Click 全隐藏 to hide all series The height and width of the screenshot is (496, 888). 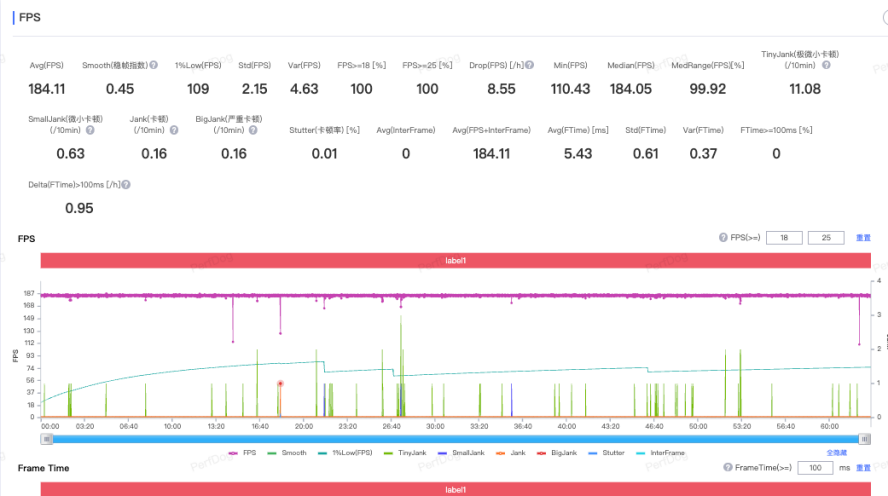[x=836, y=453]
